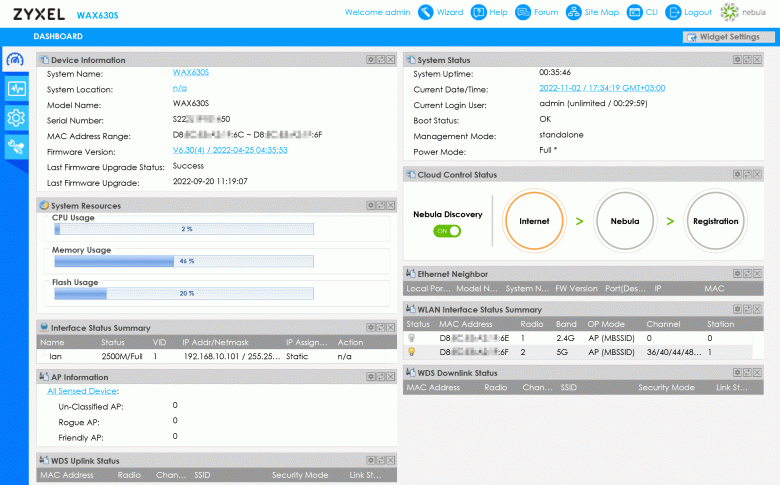Refresh the WDS Uplink Status widget
780x485 pixels.
coord(381,460)
